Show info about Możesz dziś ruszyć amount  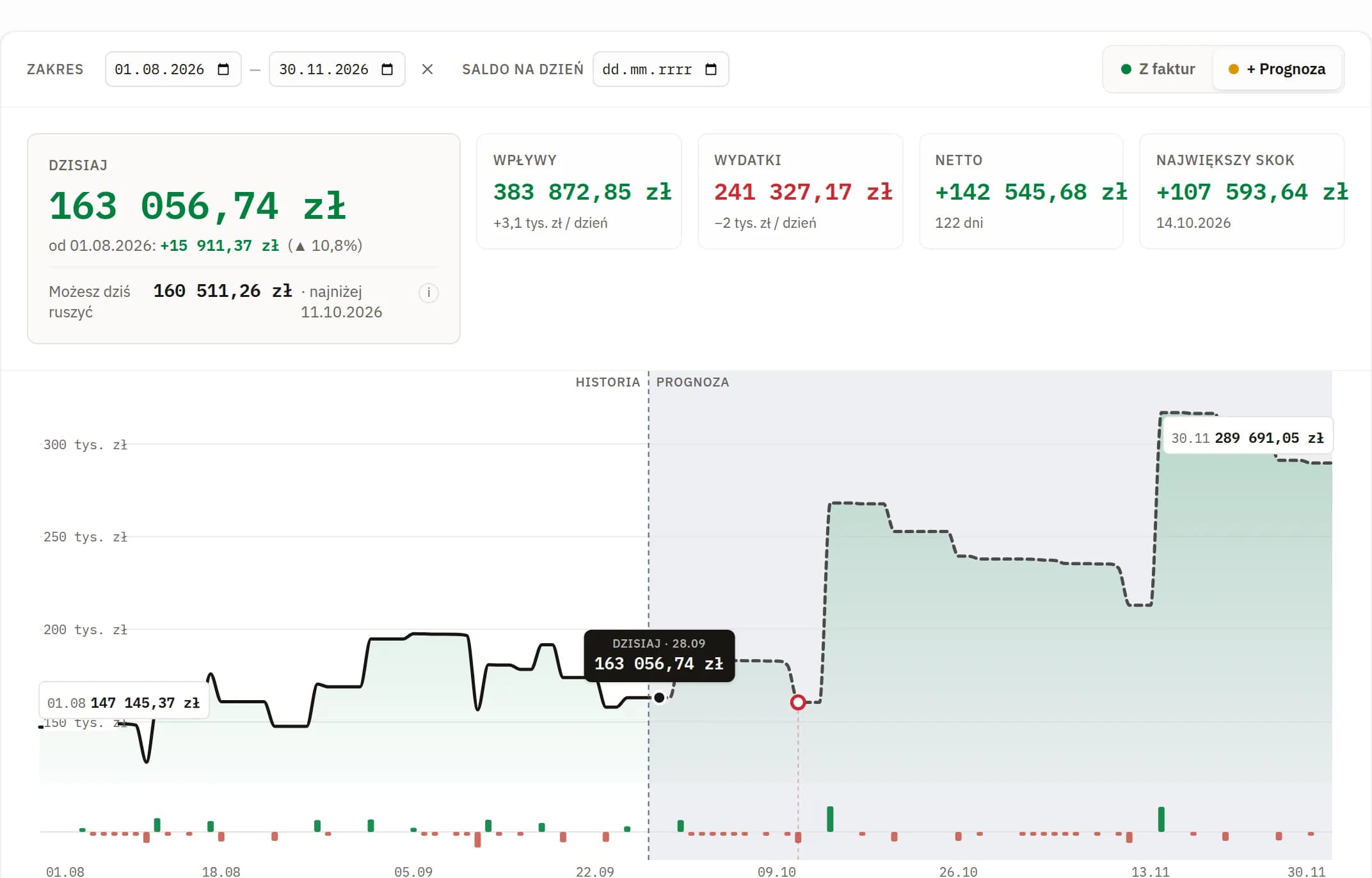[429, 293]
